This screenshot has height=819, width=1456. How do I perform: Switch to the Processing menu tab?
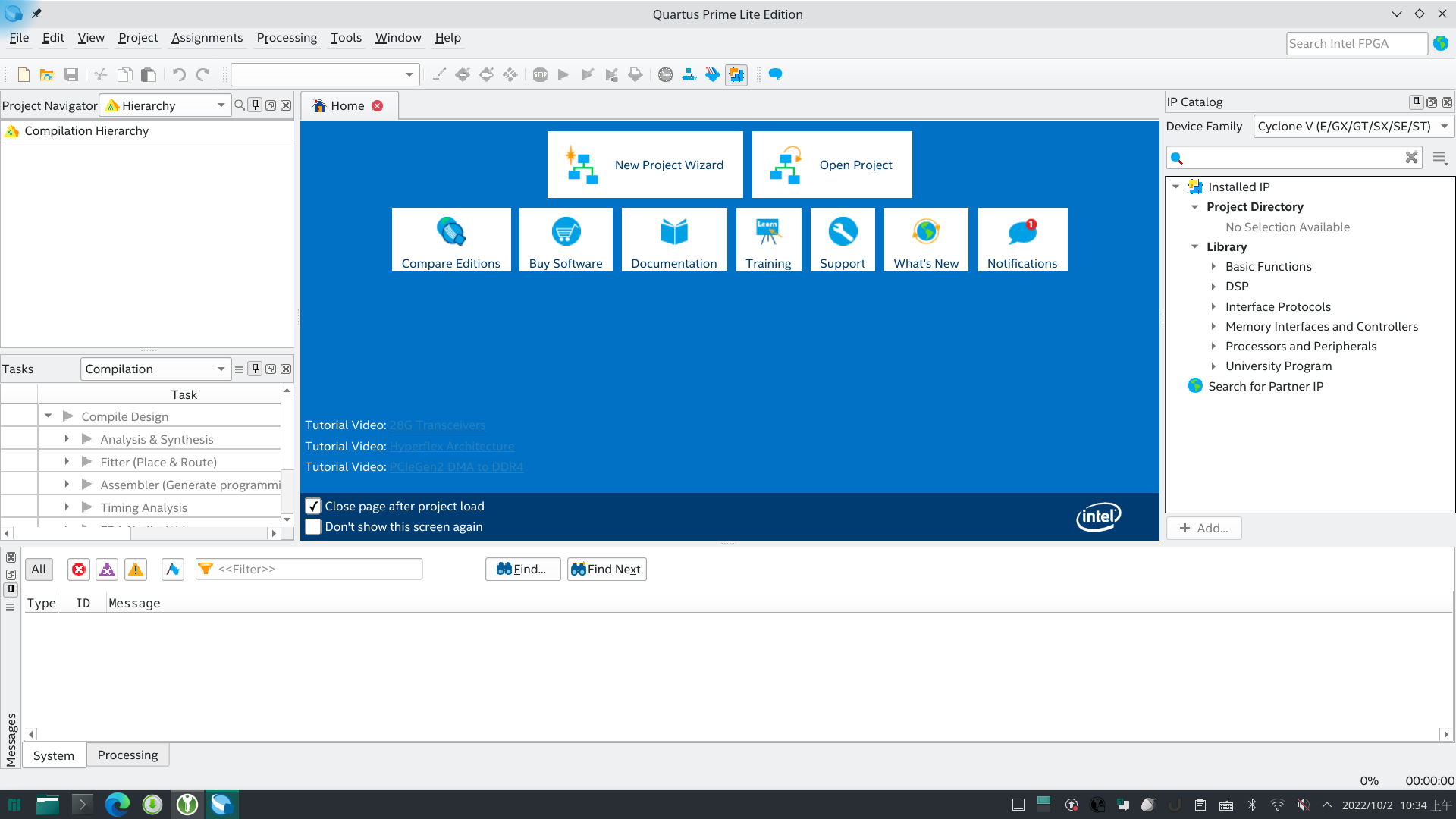[x=286, y=37]
